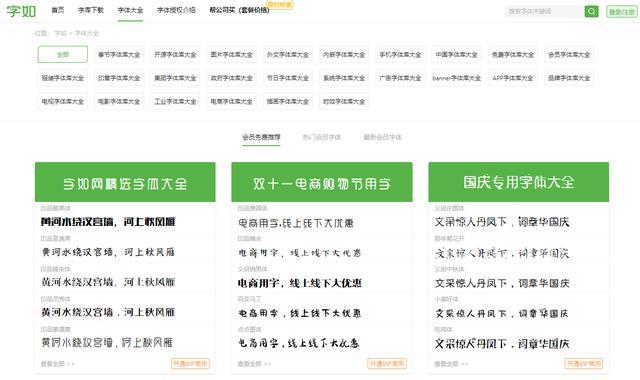640x380 pixels.
Task: Switch to 最新会员字体 tab
Action: [382, 138]
